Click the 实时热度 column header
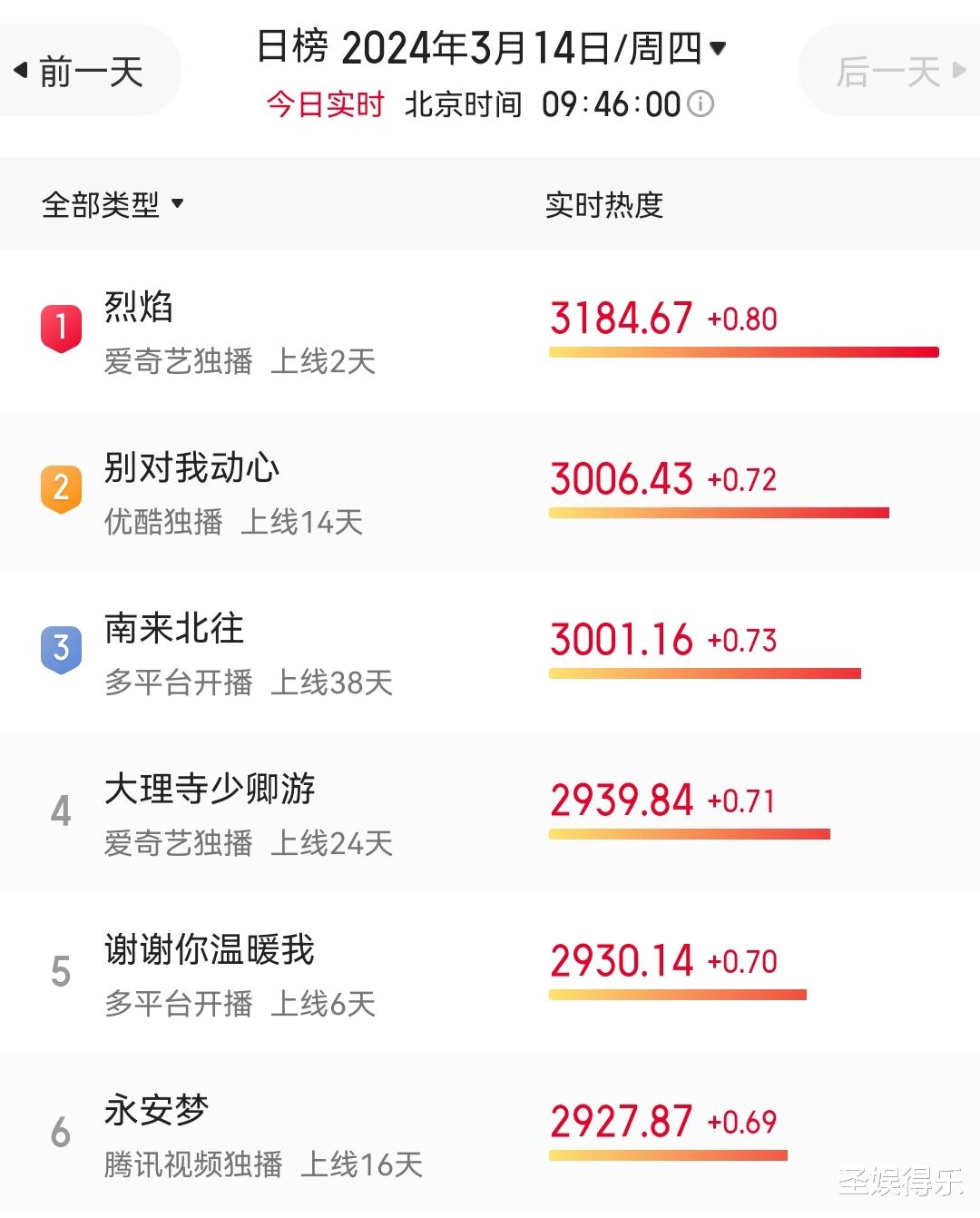This screenshot has width=980, height=1218. point(604,204)
